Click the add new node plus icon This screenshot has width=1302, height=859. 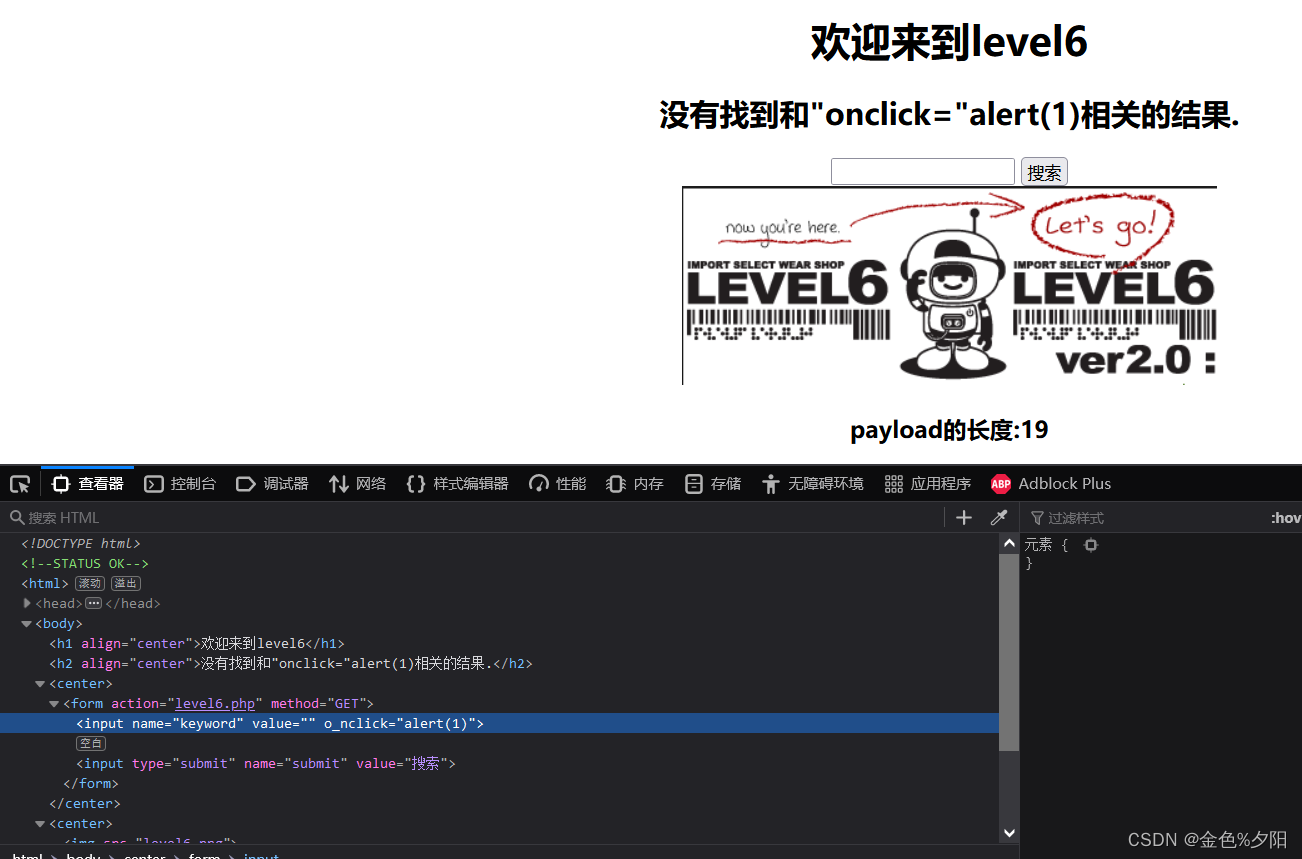pyautogui.click(x=964, y=517)
